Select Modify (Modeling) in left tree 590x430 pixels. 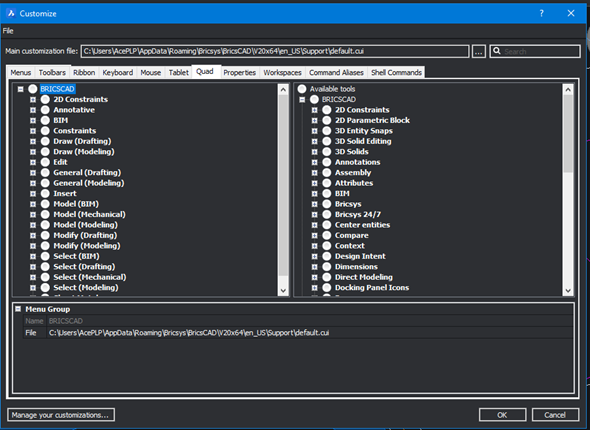pos(87,246)
